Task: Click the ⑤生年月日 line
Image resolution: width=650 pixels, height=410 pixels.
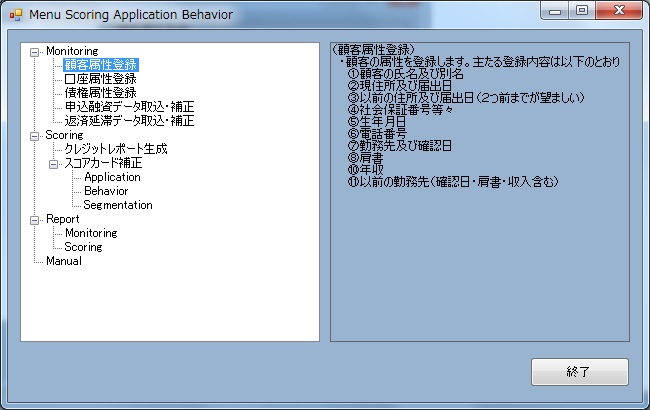Action: pyautogui.click(x=376, y=122)
